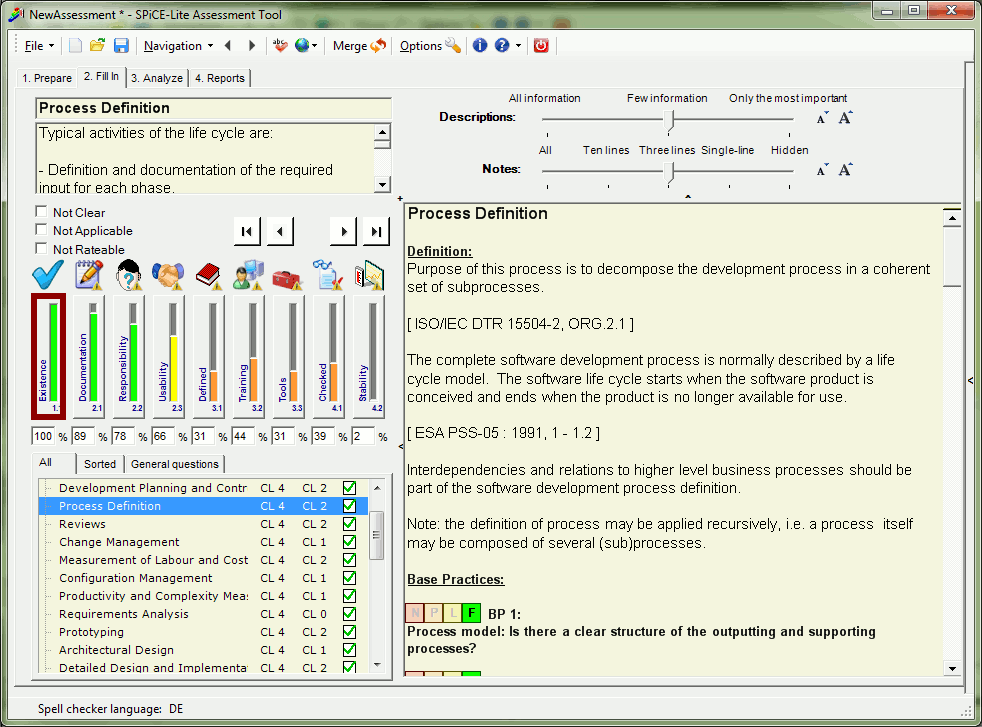Select the All list tab
Image resolution: width=982 pixels, height=727 pixels.
(x=45, y=463)
